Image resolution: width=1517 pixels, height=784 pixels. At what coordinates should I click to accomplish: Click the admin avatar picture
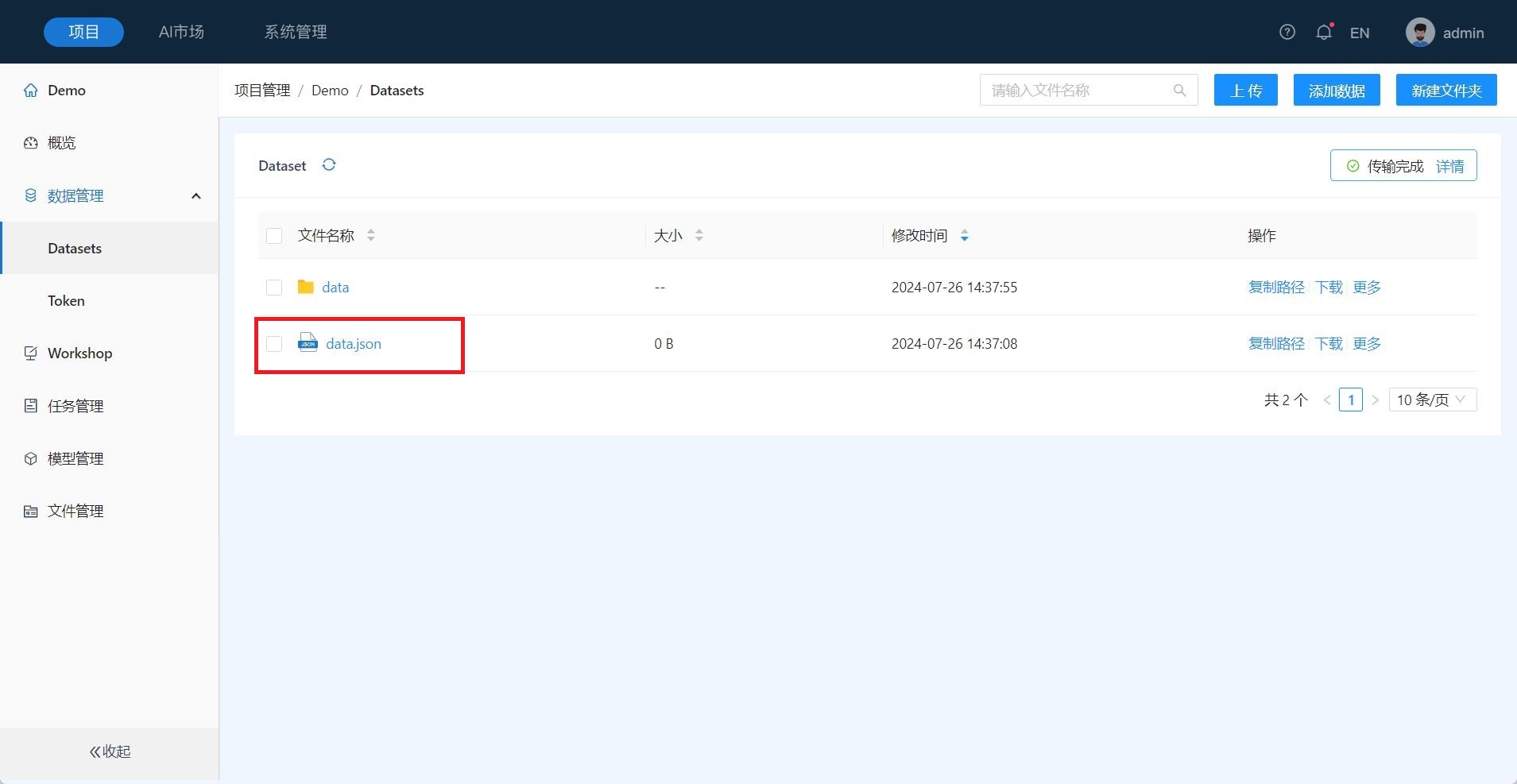tap(1419, 33)
